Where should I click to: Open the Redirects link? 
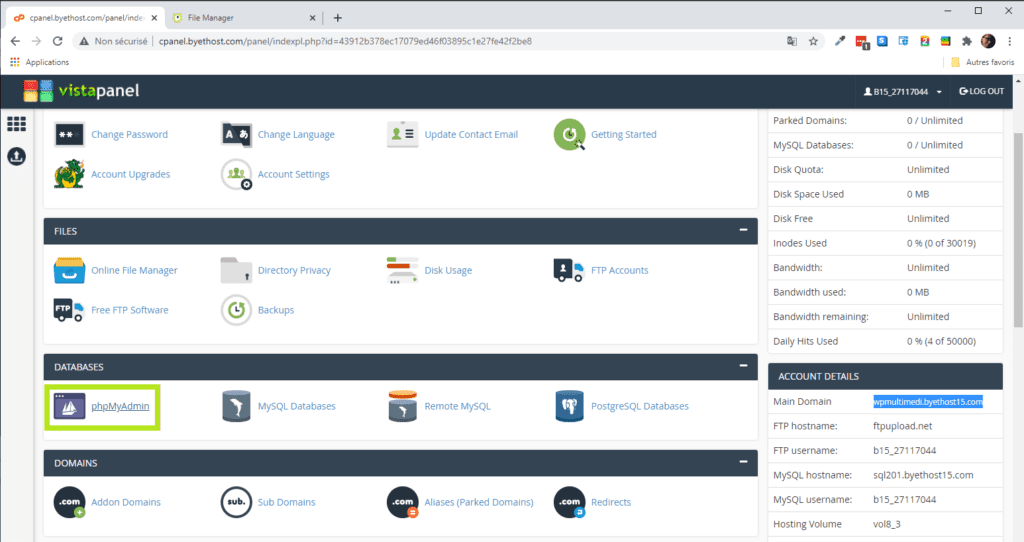pos(611,502)
